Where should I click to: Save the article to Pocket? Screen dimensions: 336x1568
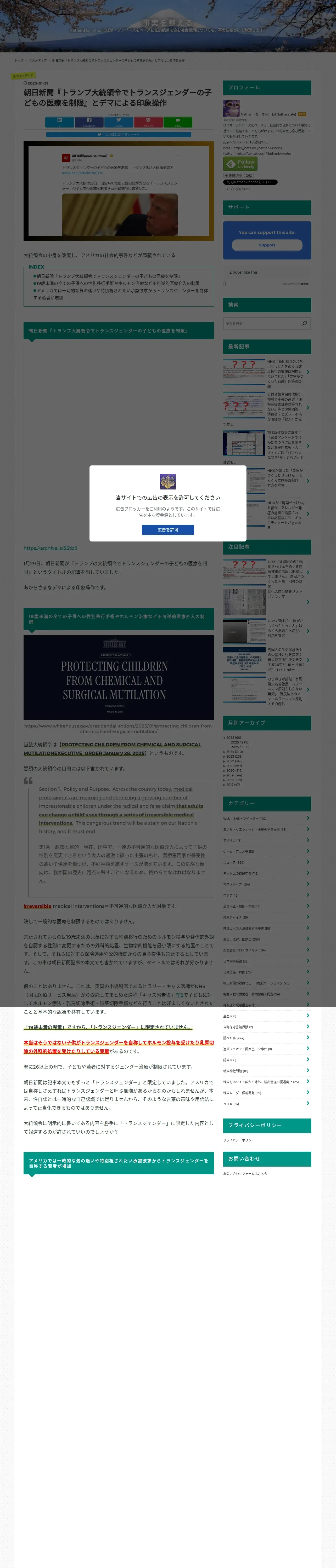(148, 122)
